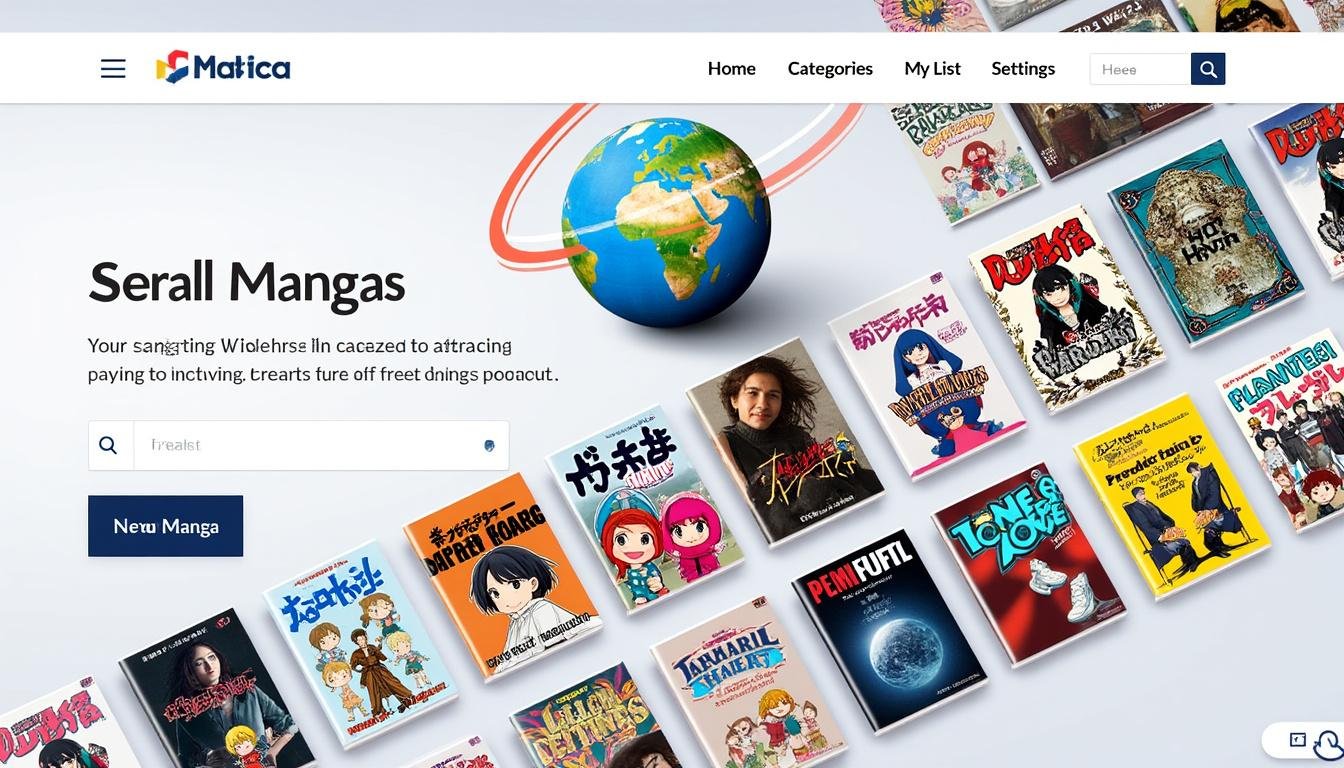Click into the hero search text field
The height and width of the screenshot is (768, 1344).
point(310,445)
